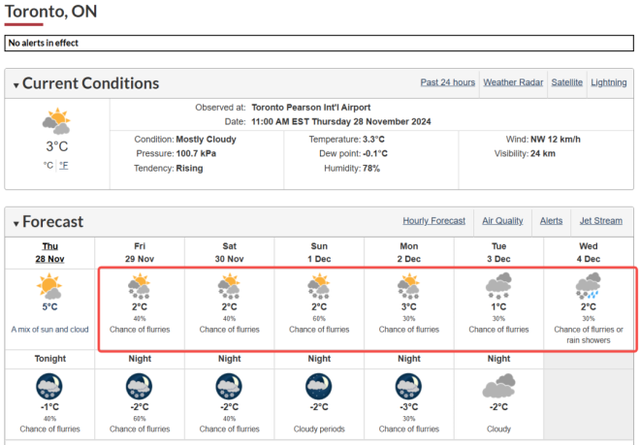The image size is (640, 445).
Task: Click Friday 29 Nov flurries weather icon
Action: tap(139, 286)
